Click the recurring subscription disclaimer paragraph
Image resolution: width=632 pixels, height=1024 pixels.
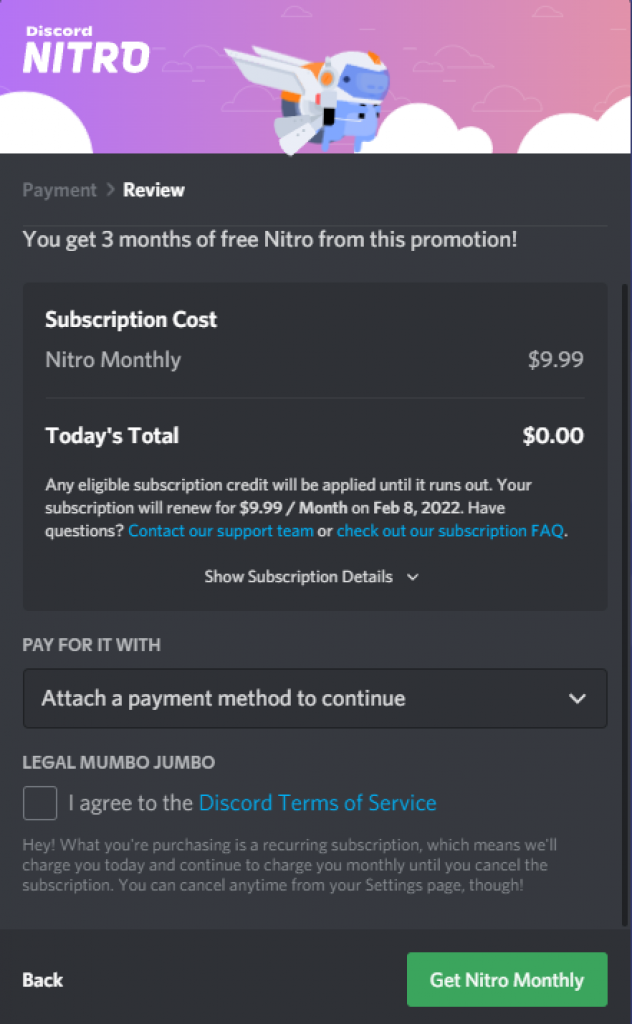coord(285,865)
